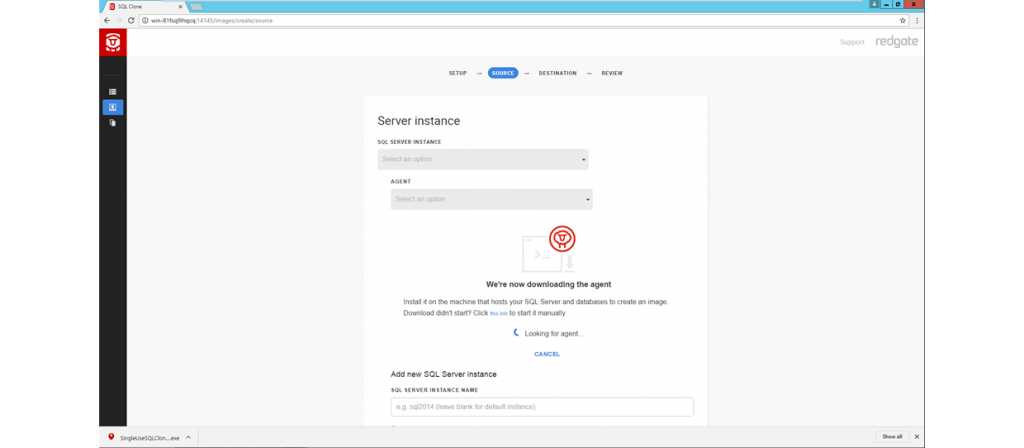Click the SQL Server instance name field

click(x=542, y=407)
